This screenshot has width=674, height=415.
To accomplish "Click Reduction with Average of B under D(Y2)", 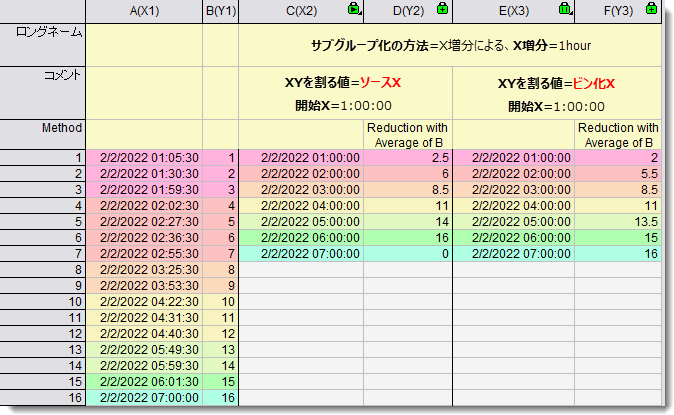I will point(408,135).
